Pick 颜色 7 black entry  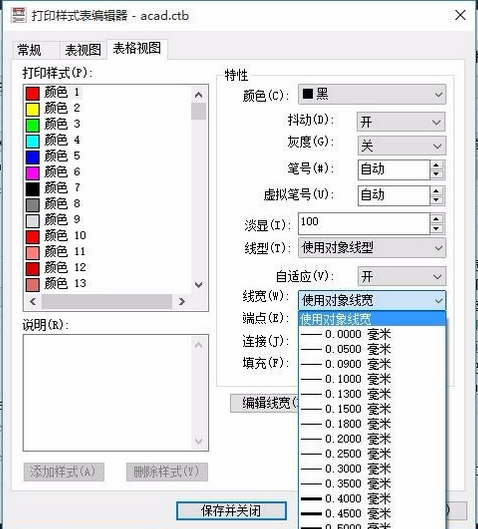(x=108, y=188)
